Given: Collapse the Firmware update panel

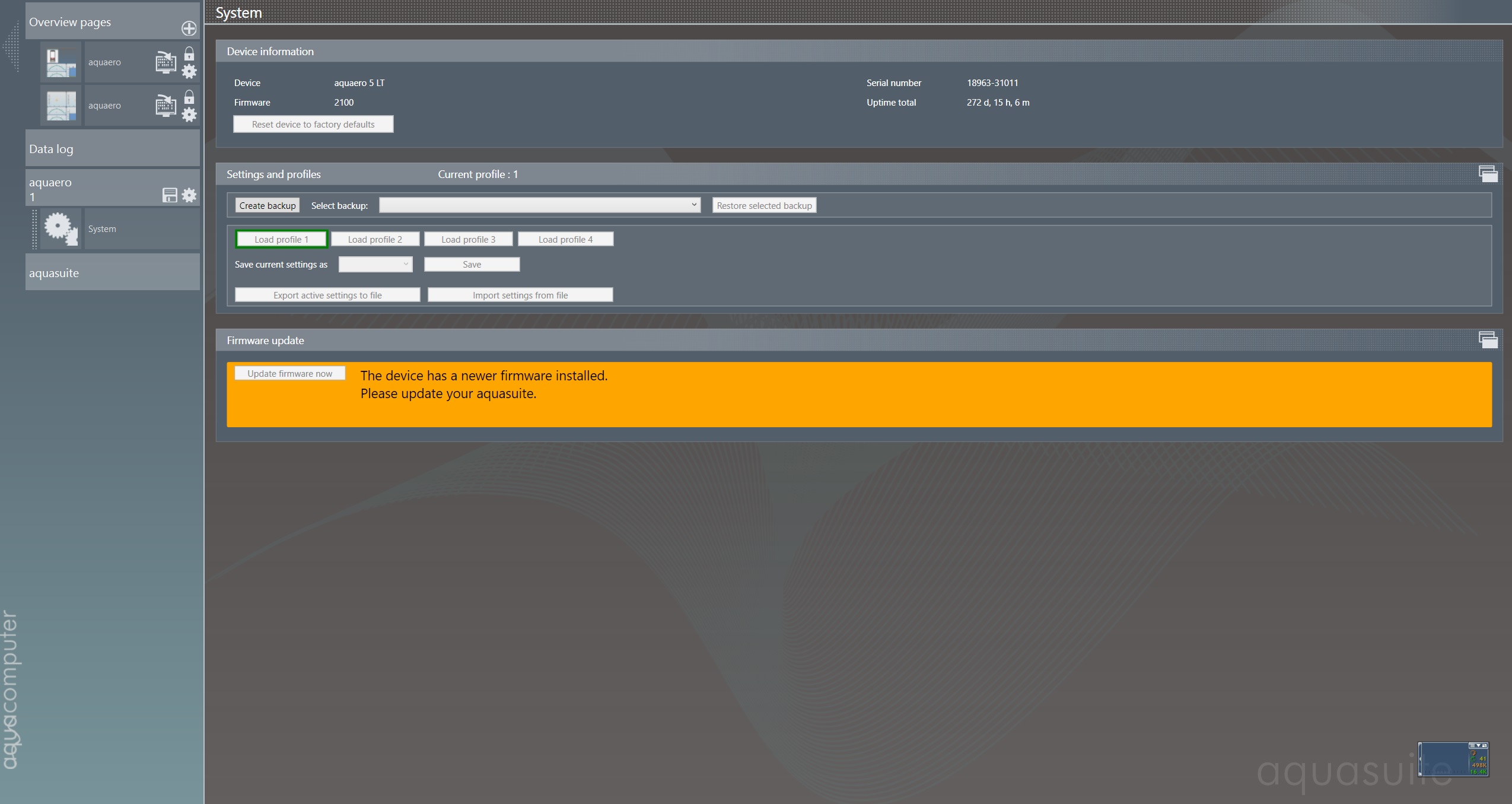Looking at the screenshot, I should coord(1488,340).
